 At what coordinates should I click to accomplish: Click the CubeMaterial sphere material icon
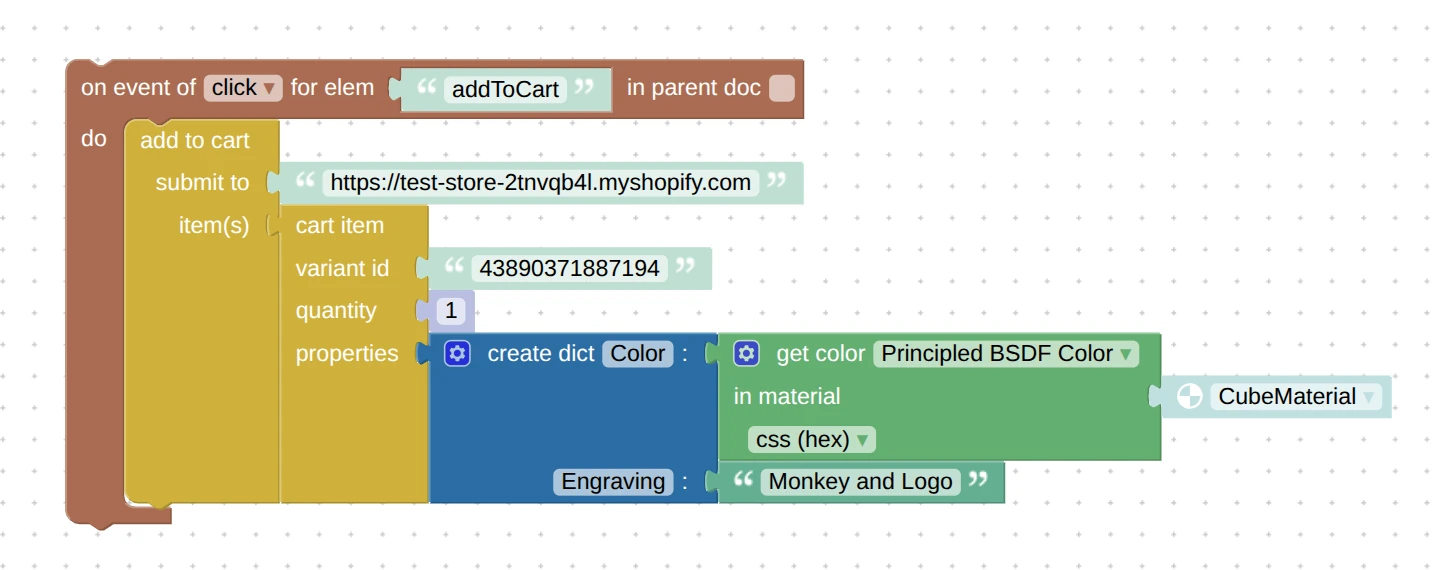pyautogui.click(x=1189, y=396)
